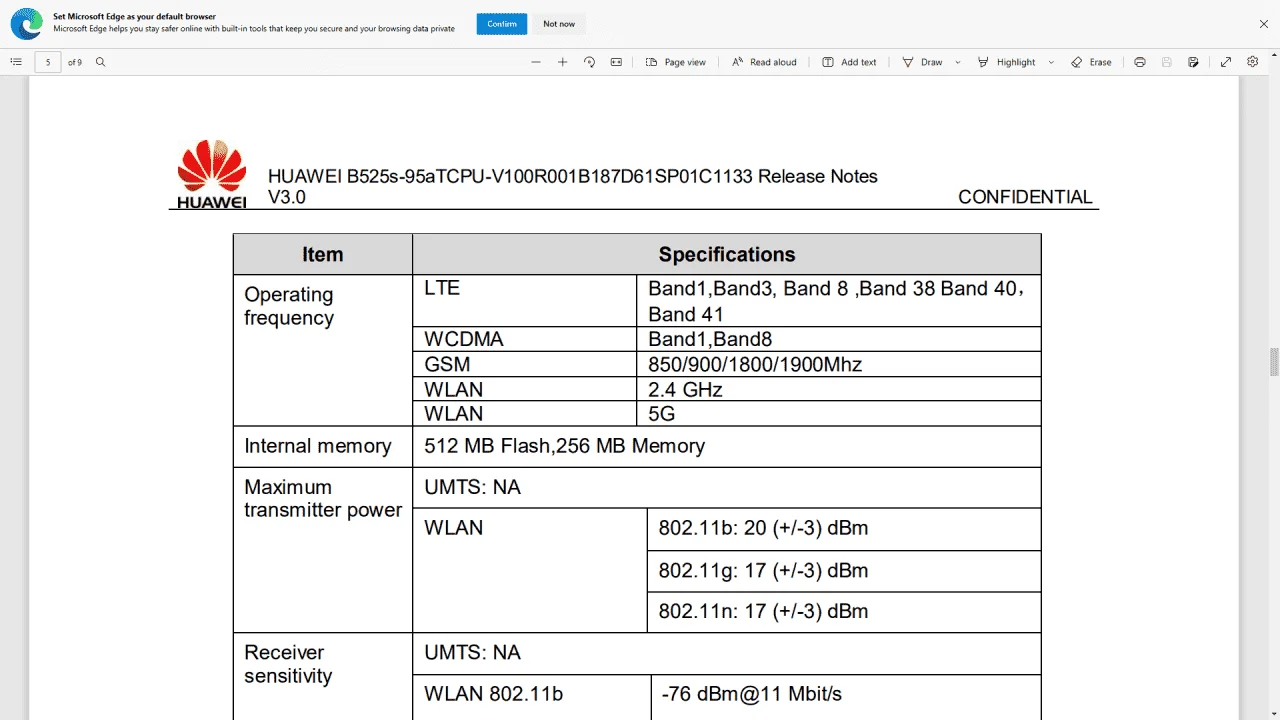The width and height of the screenshot is (1280, 720).
Task: Expand Draw tool options dropdown
Action: tap(957, 62)
